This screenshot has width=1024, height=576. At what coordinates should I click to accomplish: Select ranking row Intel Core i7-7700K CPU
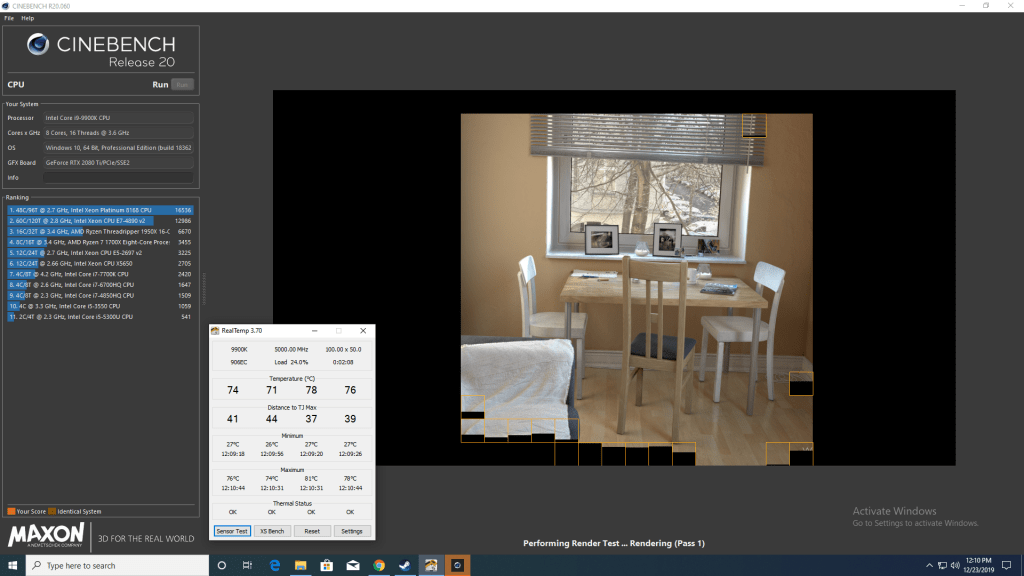click(100, 274)
